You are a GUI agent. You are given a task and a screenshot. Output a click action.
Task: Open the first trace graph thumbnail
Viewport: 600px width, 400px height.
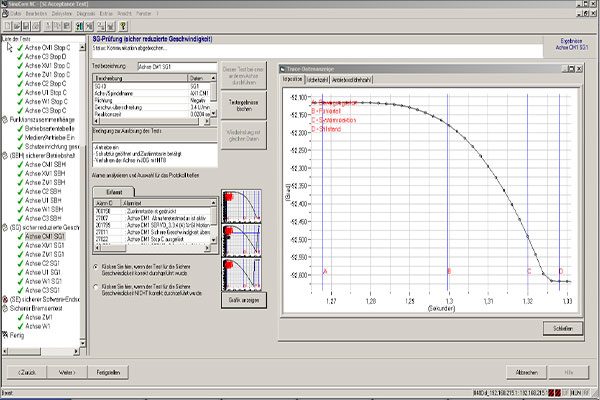(242, 206)
